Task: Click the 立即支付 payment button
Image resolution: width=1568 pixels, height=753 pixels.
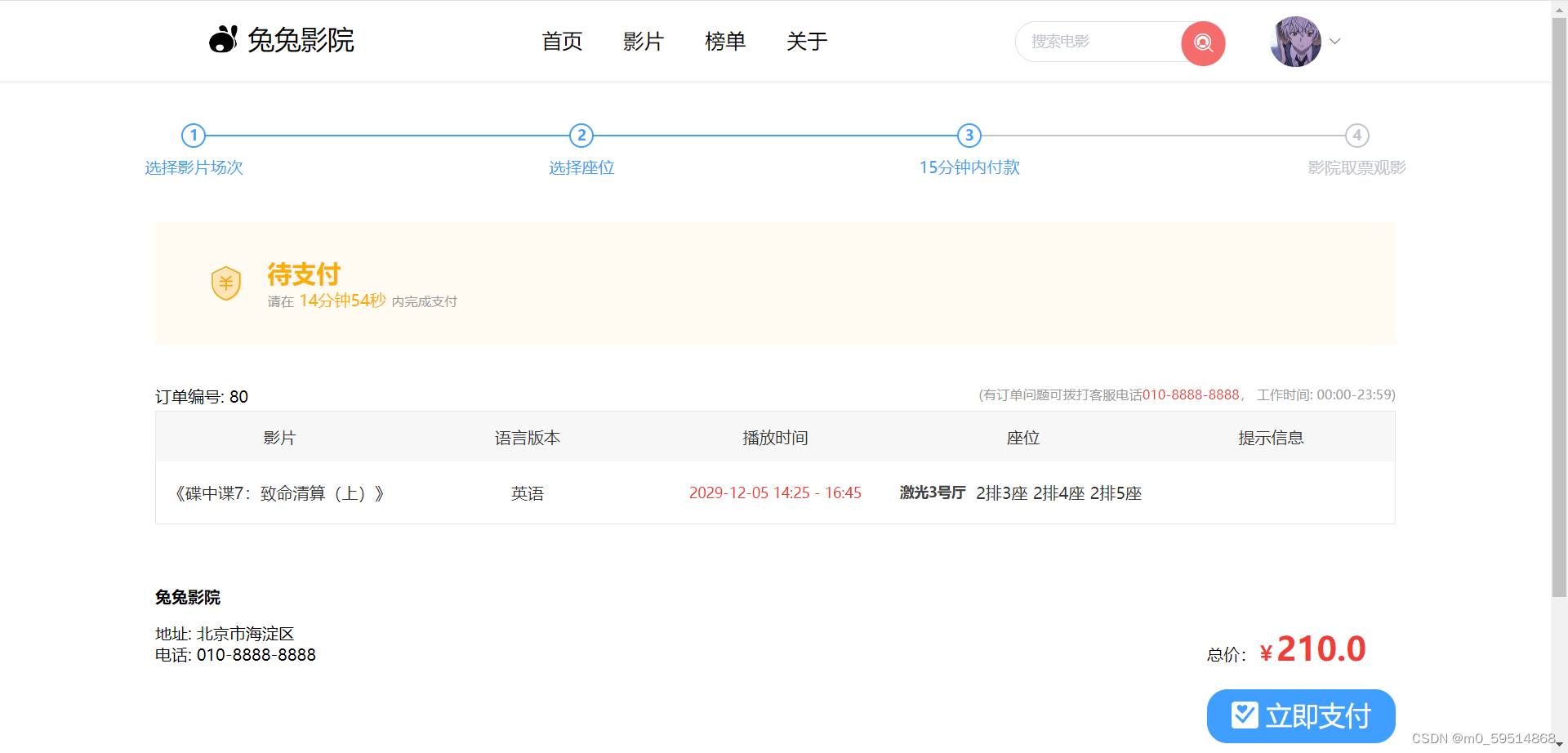Action: tap(1301, 715)
